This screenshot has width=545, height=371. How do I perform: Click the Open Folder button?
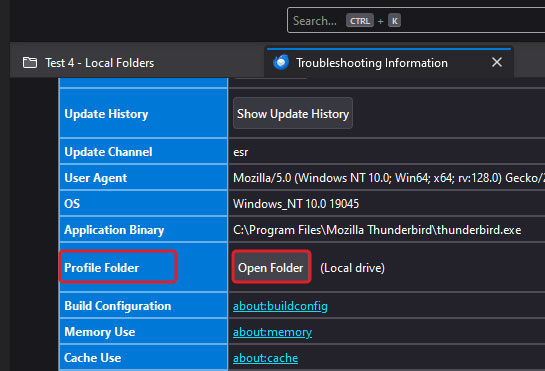click(x=271, y=268)
